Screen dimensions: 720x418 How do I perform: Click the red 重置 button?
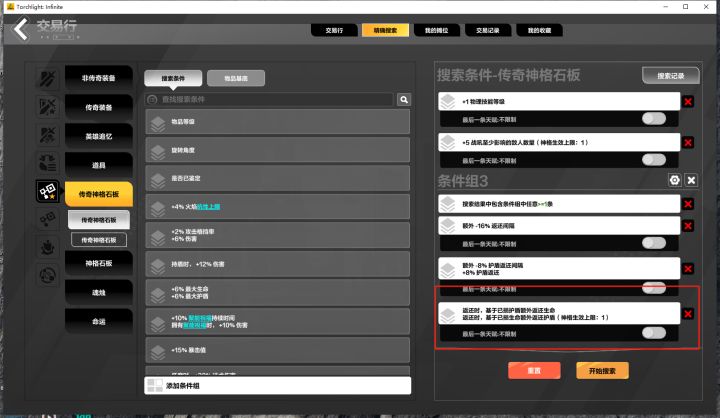(534, 370)
